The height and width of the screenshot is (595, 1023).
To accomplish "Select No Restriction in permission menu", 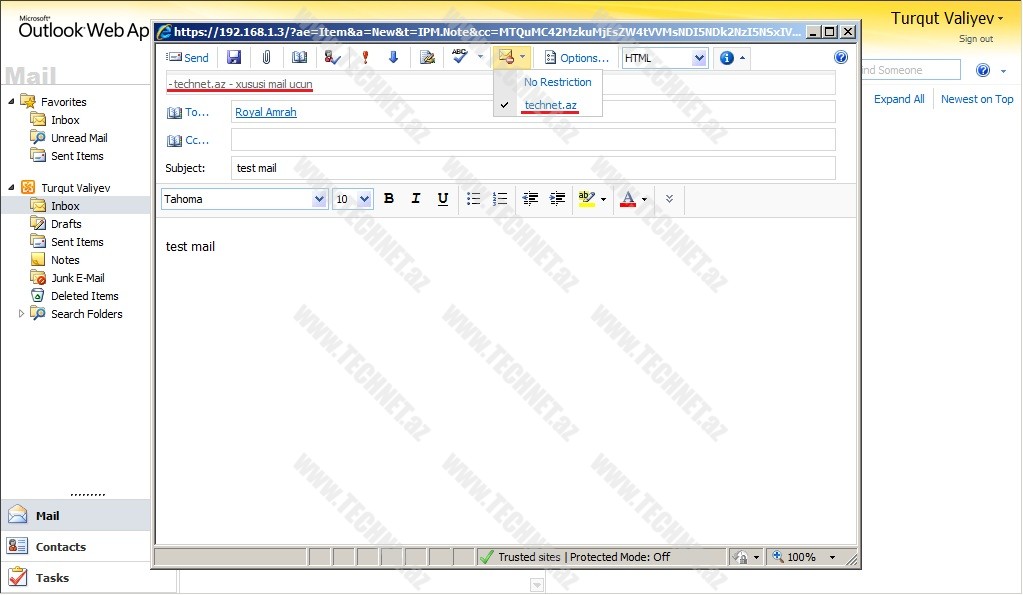I will (x=557, y=82).
